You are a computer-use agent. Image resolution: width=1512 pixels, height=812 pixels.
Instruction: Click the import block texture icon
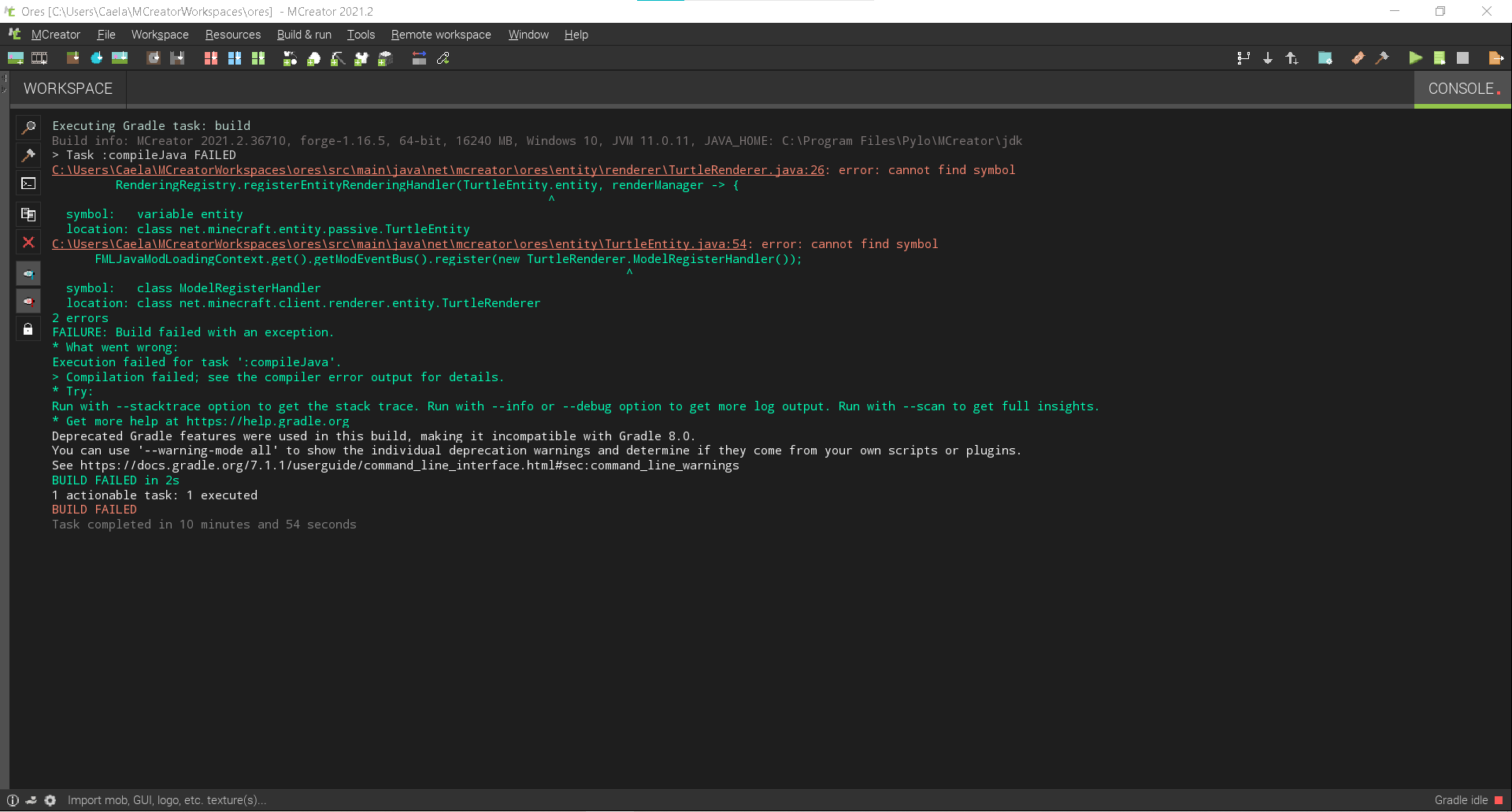point(72,58)
